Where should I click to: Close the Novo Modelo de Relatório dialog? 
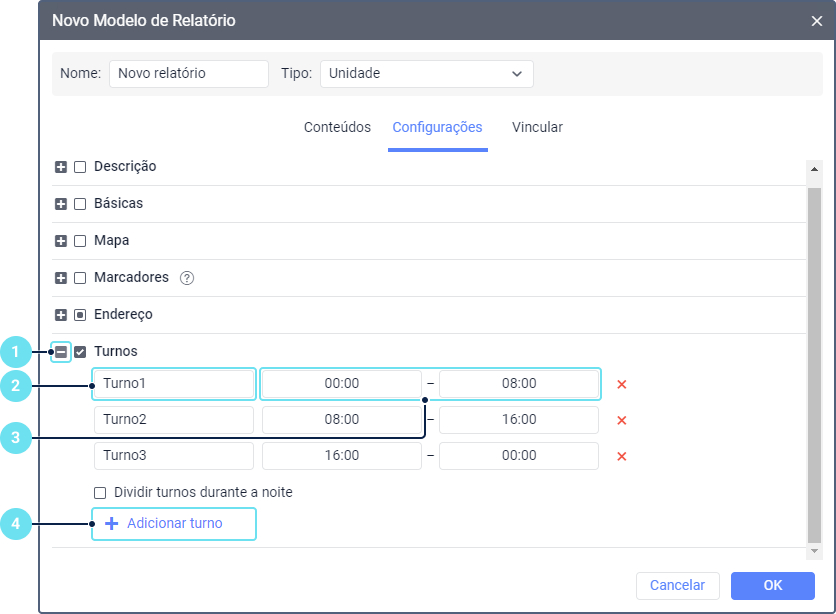pos(816,20)
